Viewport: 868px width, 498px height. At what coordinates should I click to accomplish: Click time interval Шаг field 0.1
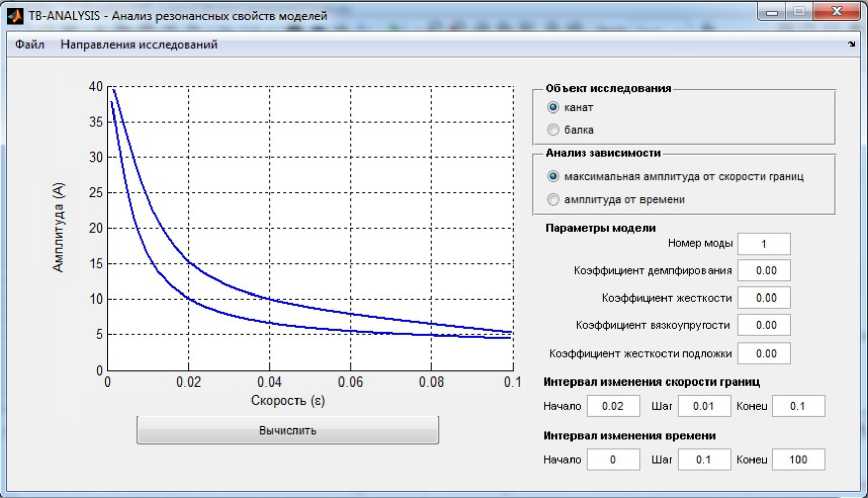(704, 460)
